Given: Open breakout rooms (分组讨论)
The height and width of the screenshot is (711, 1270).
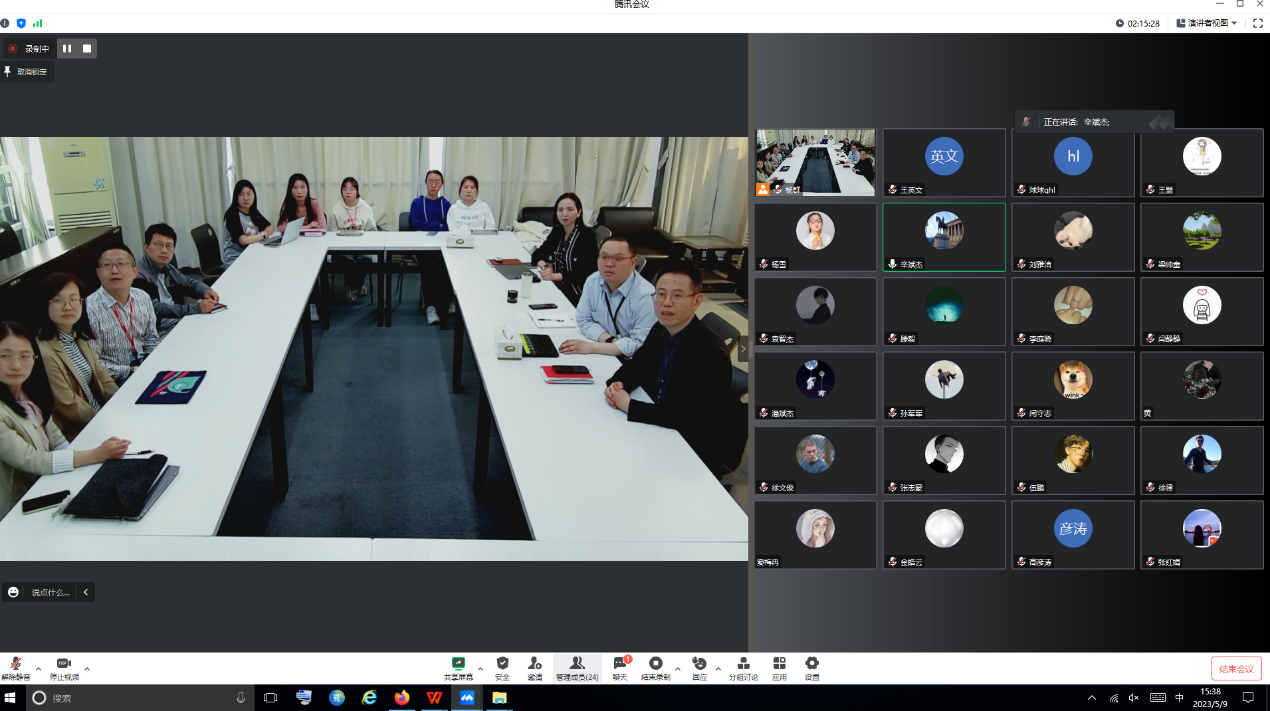Looking at the screenshot, I should [743, 667].
